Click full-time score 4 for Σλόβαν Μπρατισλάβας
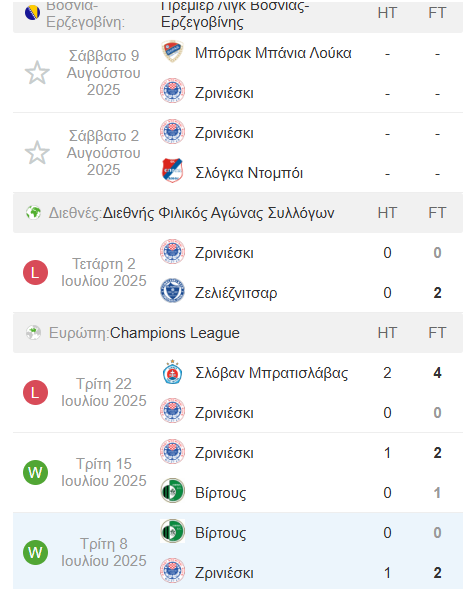 click(437, 373)
